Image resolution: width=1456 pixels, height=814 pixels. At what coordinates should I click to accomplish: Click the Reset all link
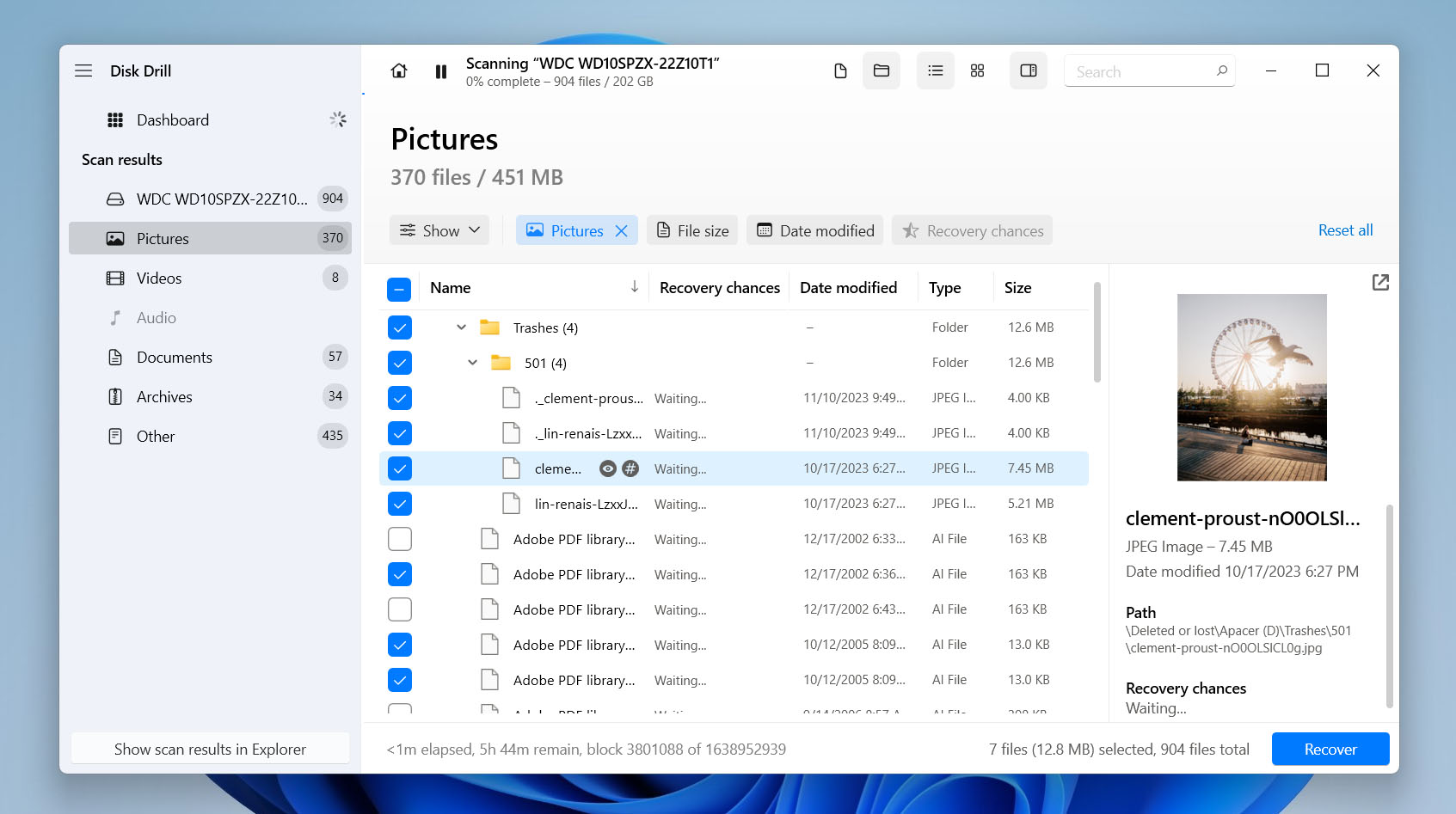[1345, 230]
